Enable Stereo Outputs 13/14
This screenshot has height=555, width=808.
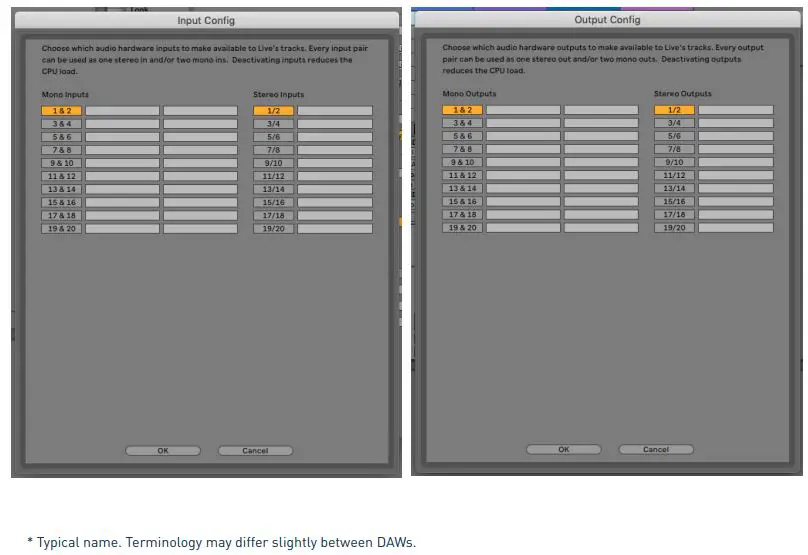[675, 188]
